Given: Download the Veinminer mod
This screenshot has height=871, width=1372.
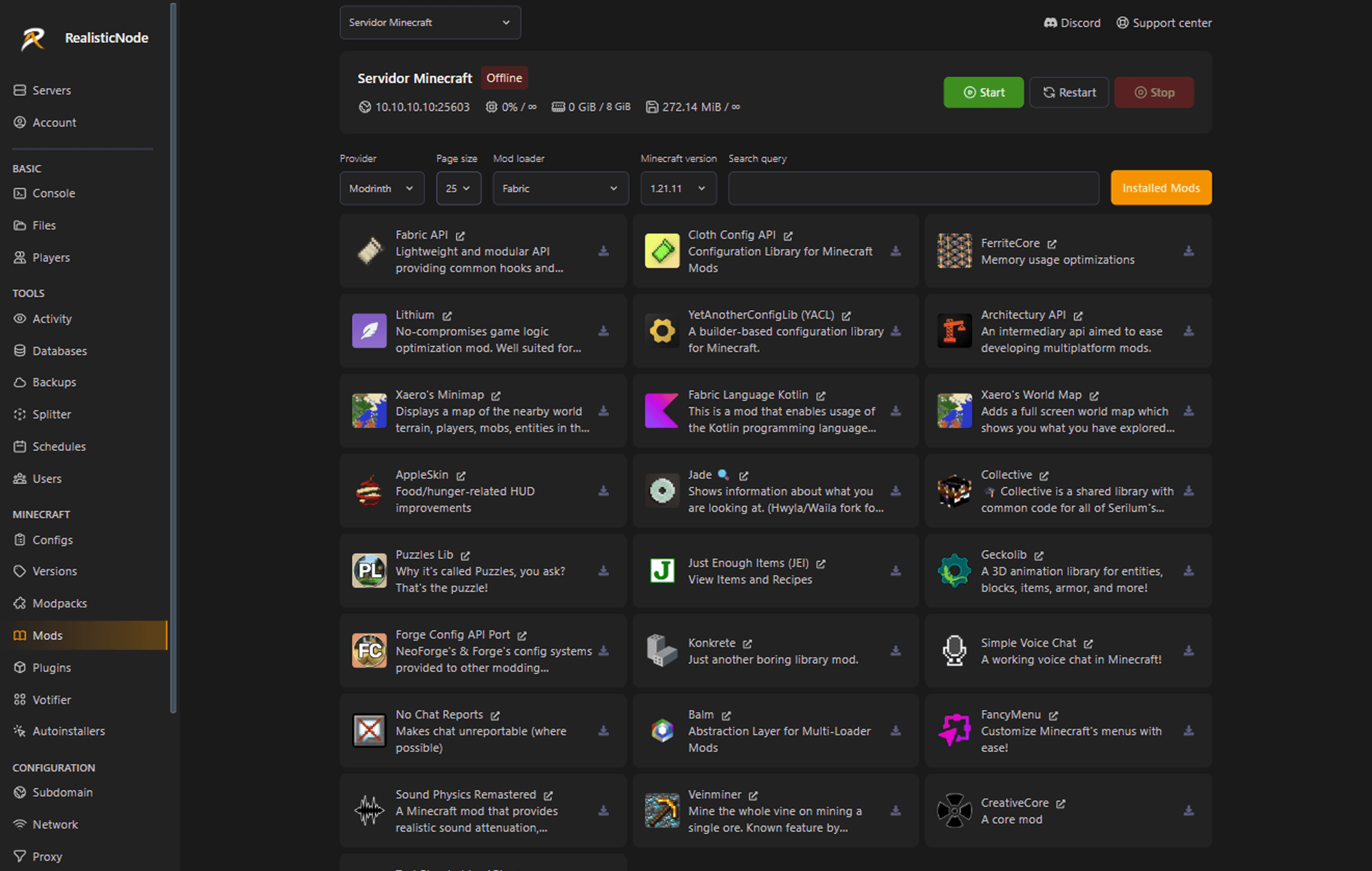Looking at the screenshot, I should click(x=896, y=811).
